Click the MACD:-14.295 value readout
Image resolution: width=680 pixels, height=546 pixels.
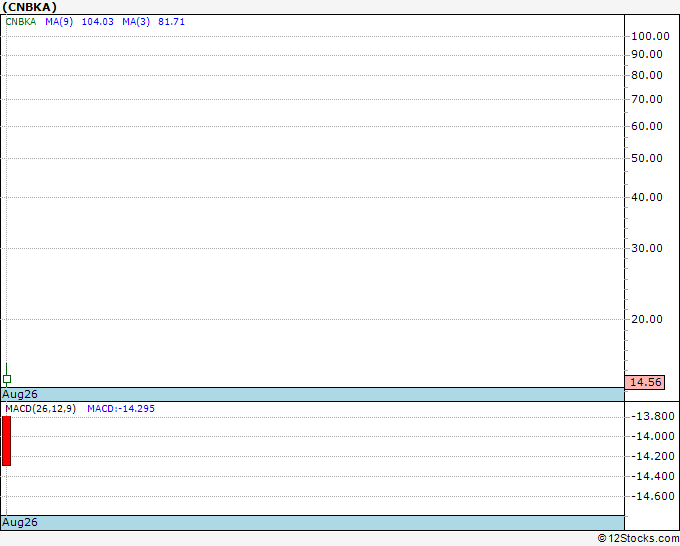121,409
